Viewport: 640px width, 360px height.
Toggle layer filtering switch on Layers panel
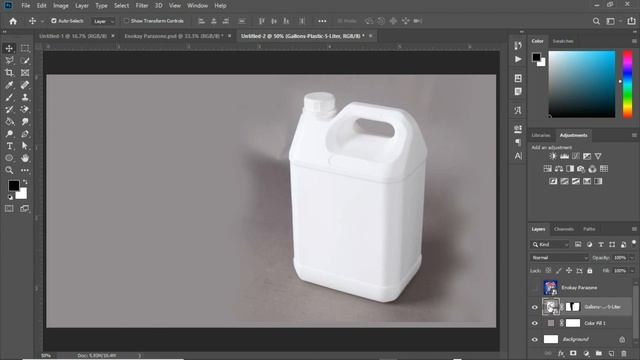coord(634,243)
